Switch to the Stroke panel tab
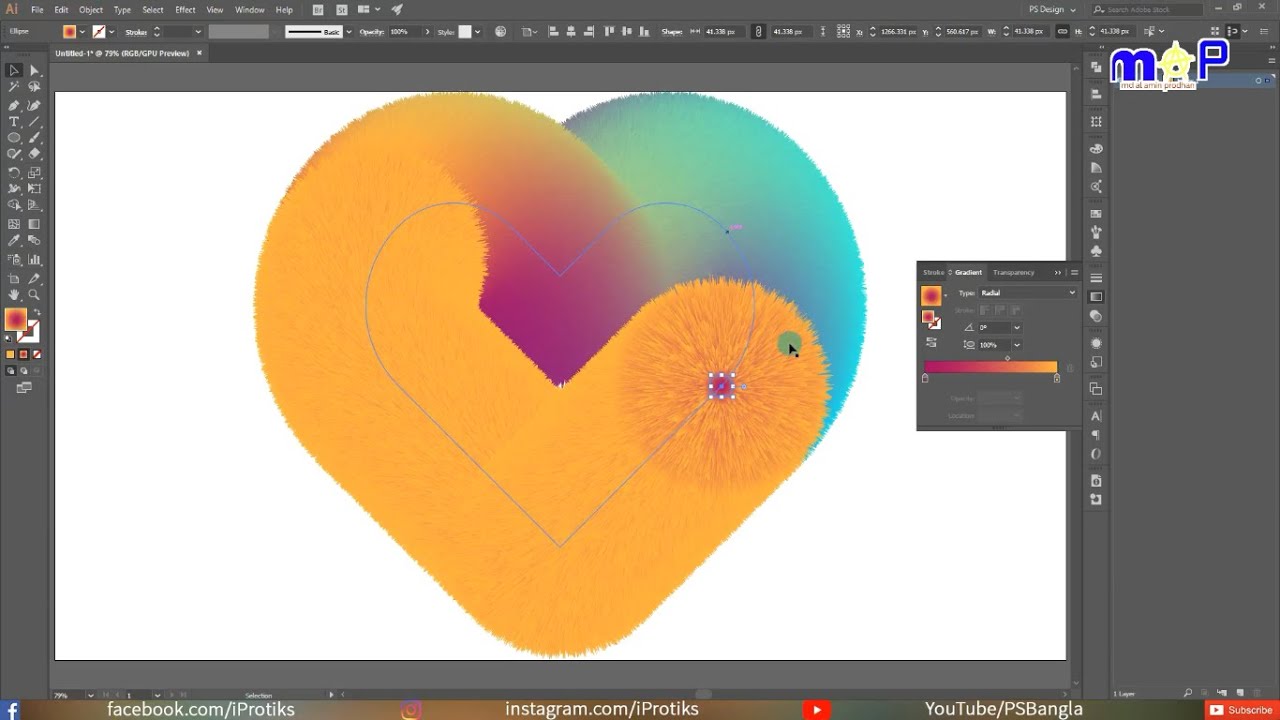 (933, 272)
